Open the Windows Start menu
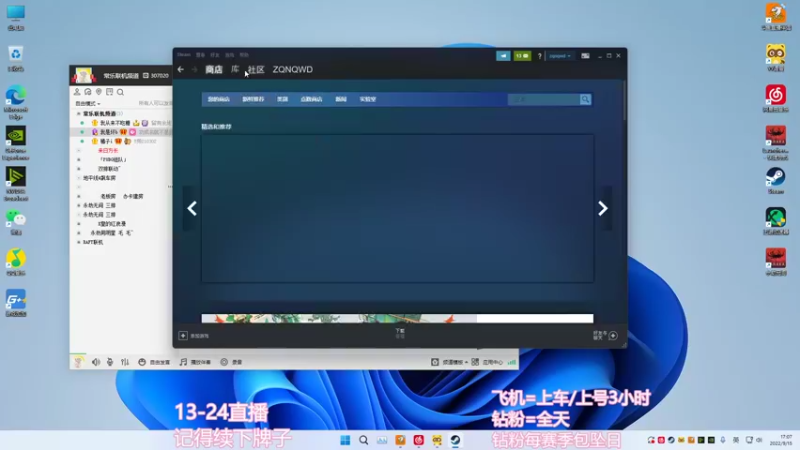 (345, 440)
